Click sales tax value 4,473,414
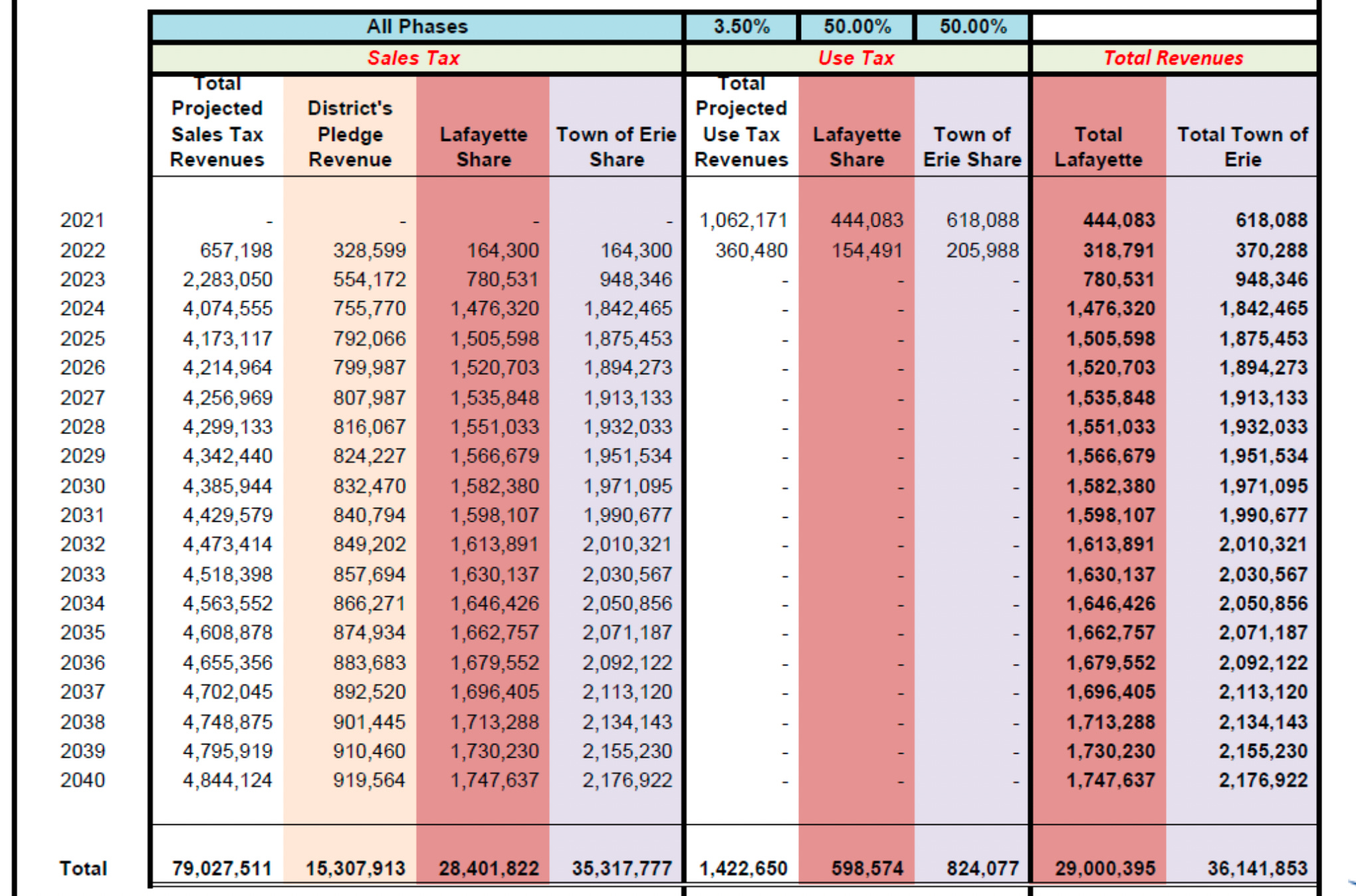The image size is (1356, 896). (227, 545)
